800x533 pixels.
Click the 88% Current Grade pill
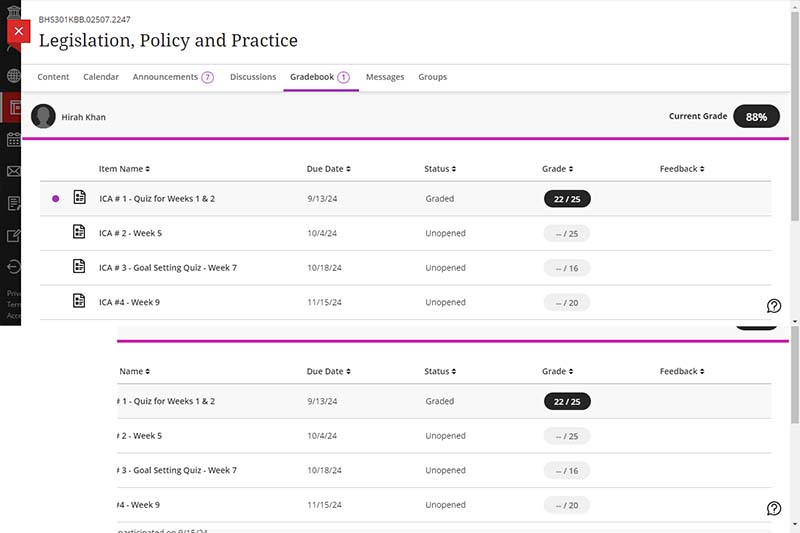(x=756, y=117)
